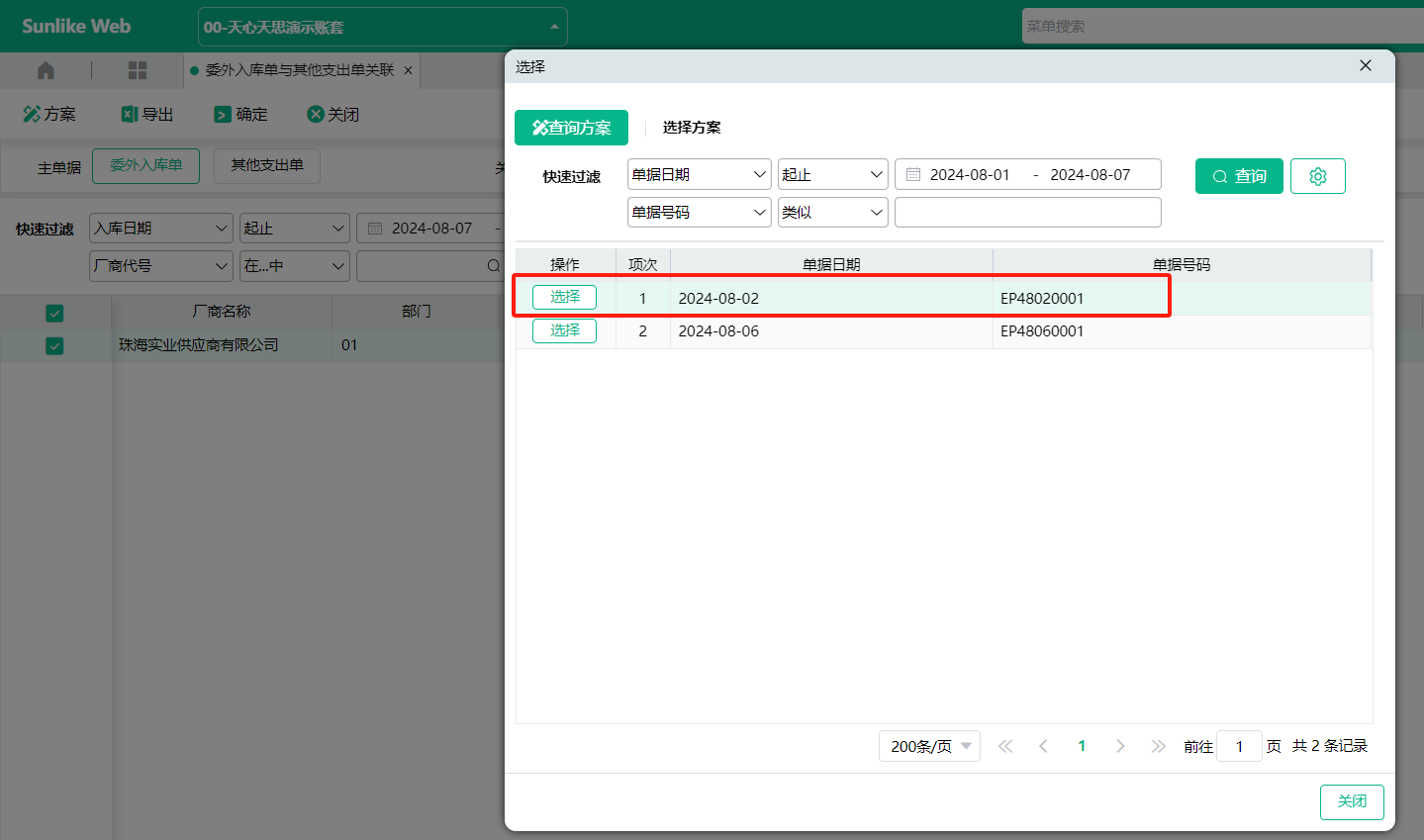Go to next page arrow in pagination

point(1120,746)
